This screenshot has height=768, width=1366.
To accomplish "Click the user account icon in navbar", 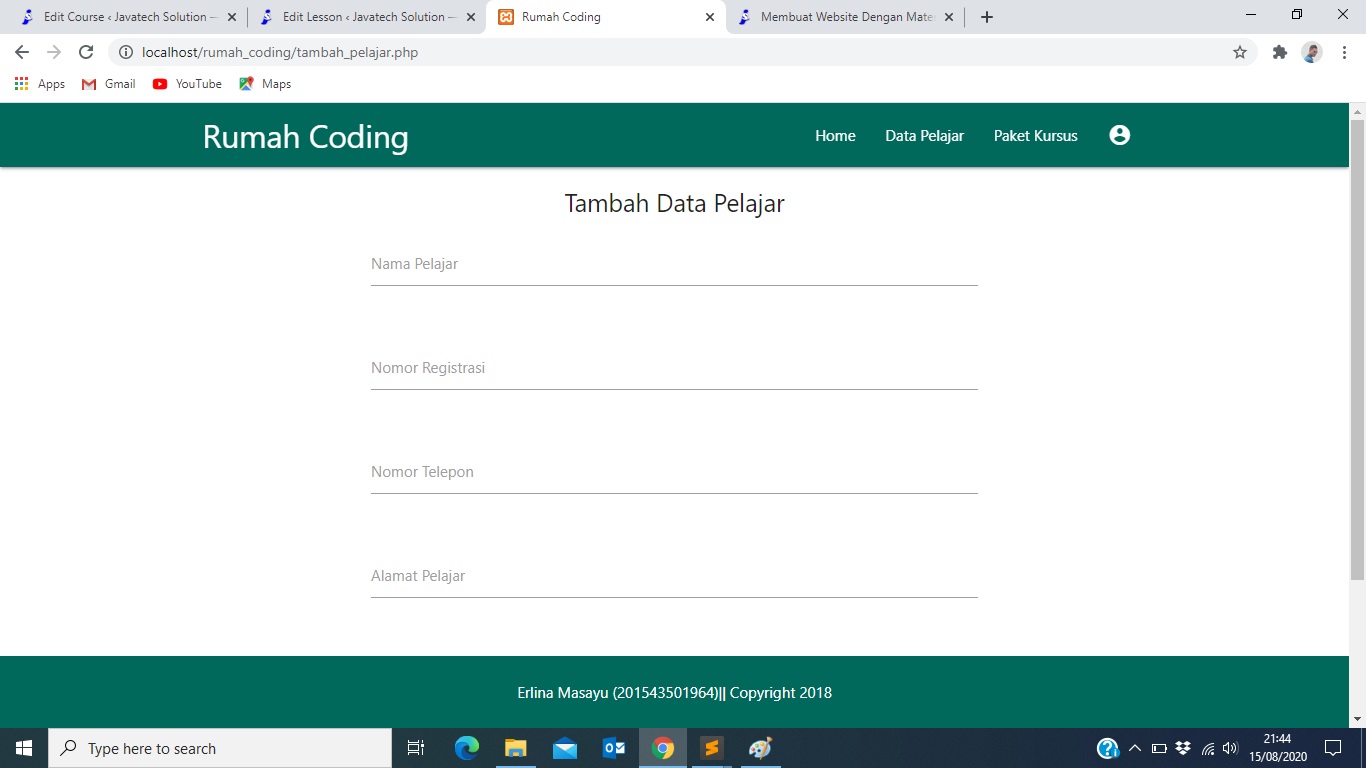I will (x=1119, y=135).
